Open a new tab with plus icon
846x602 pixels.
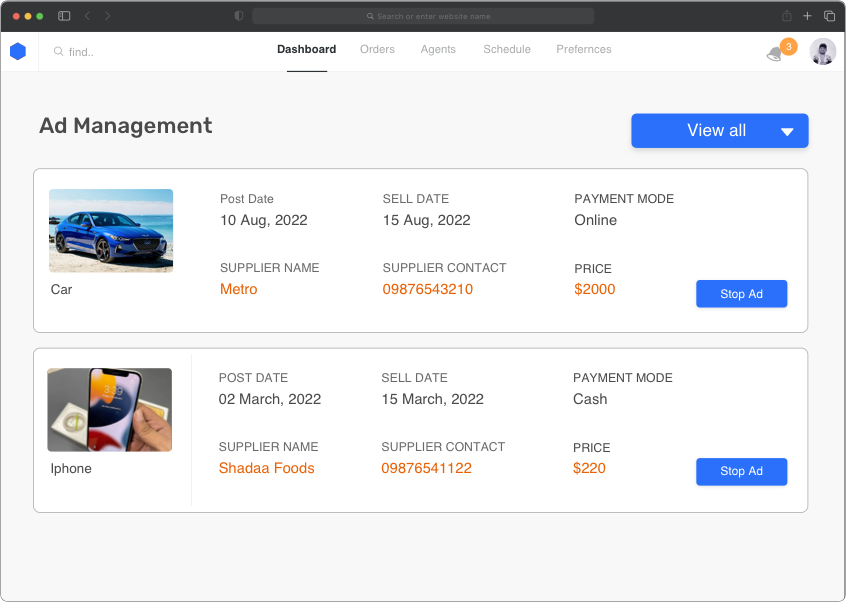(x=807, y=16)
